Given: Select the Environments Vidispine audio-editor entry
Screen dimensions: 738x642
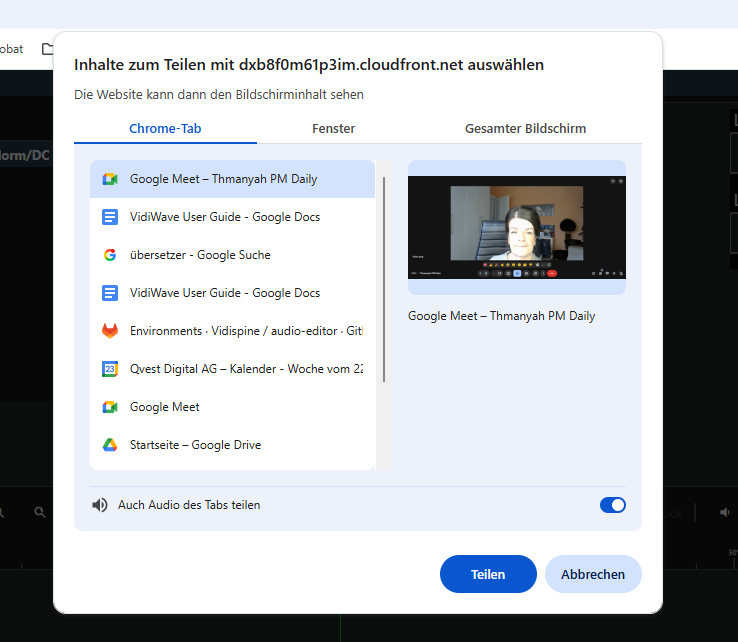Looking at the screenshot, I should point(233,331).
